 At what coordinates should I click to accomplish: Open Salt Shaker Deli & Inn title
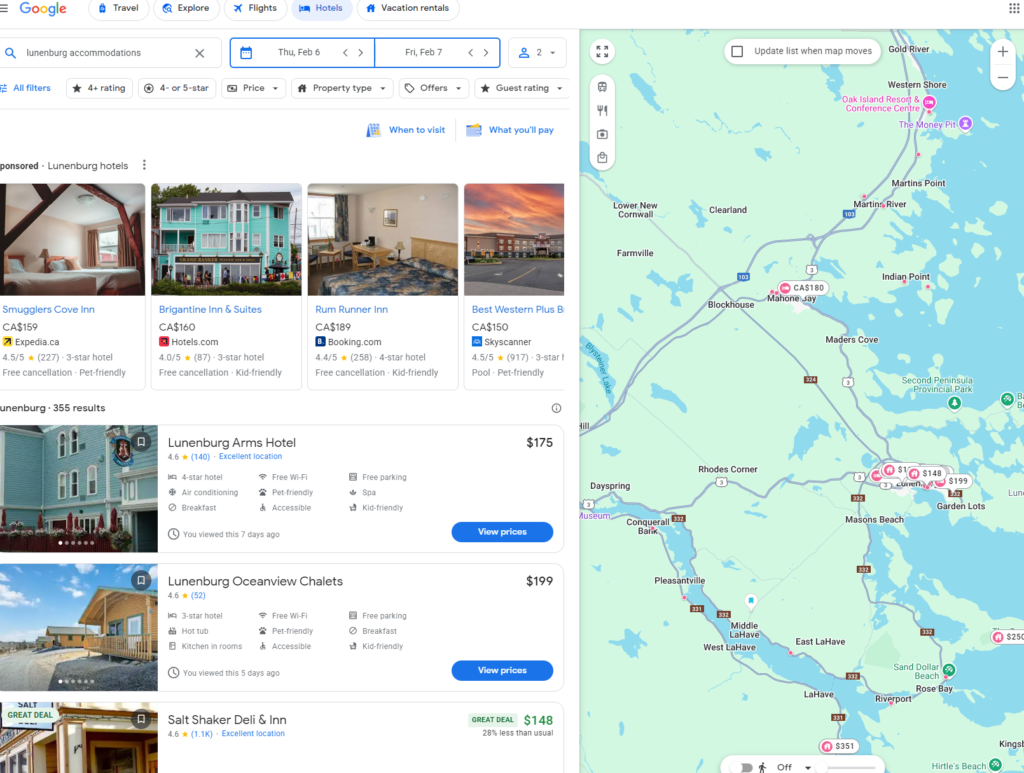click(227, 719)
